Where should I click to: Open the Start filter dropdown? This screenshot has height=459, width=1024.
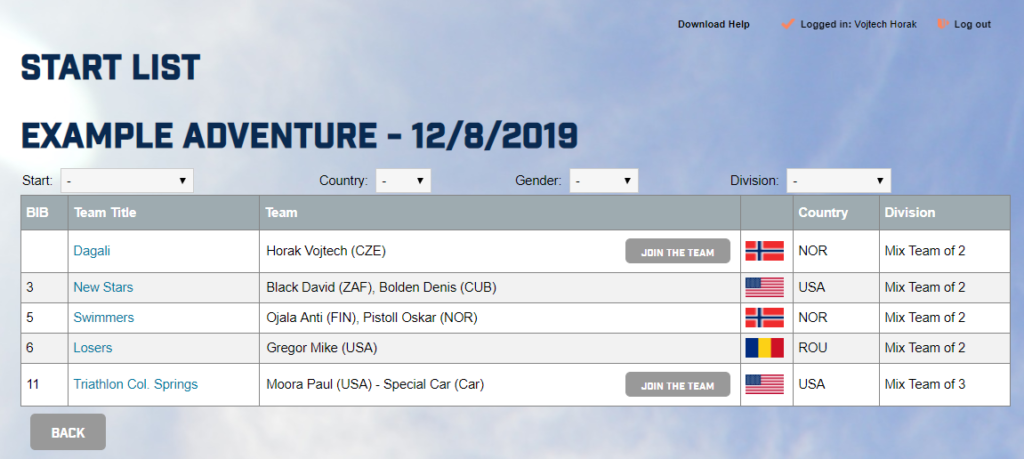click(127, 180)
